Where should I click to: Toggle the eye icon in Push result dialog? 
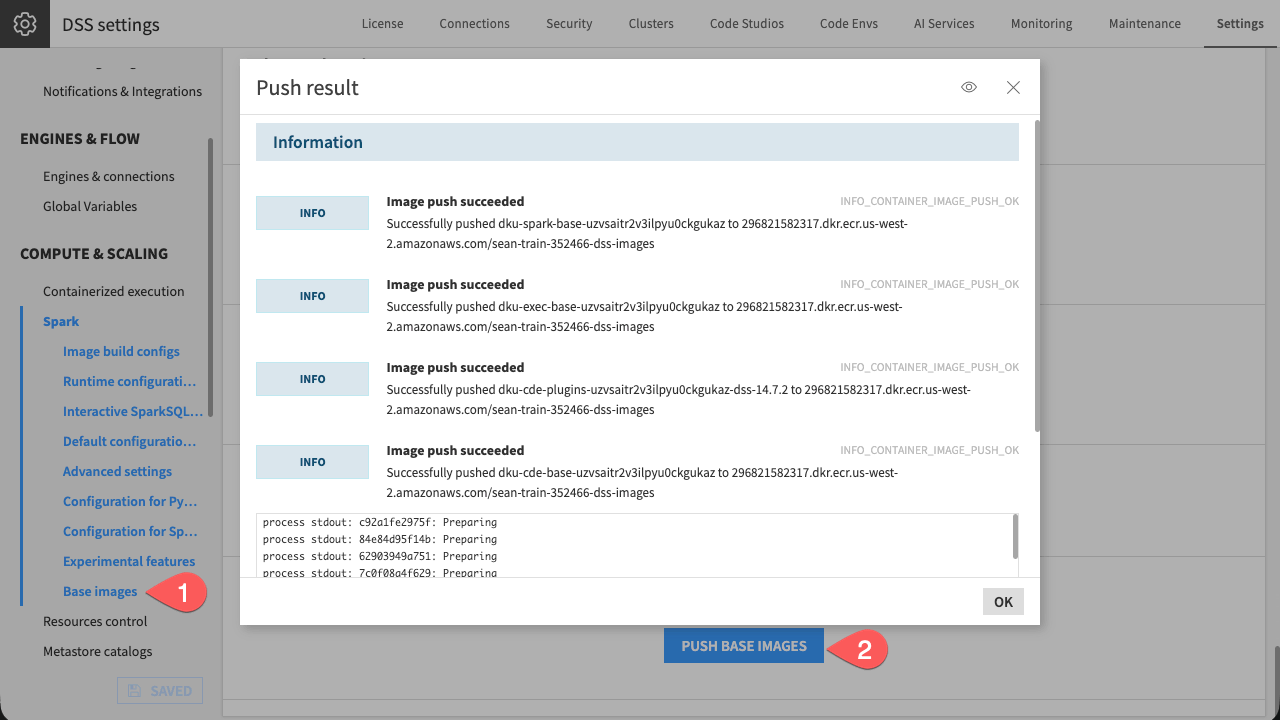pos(969,87)
